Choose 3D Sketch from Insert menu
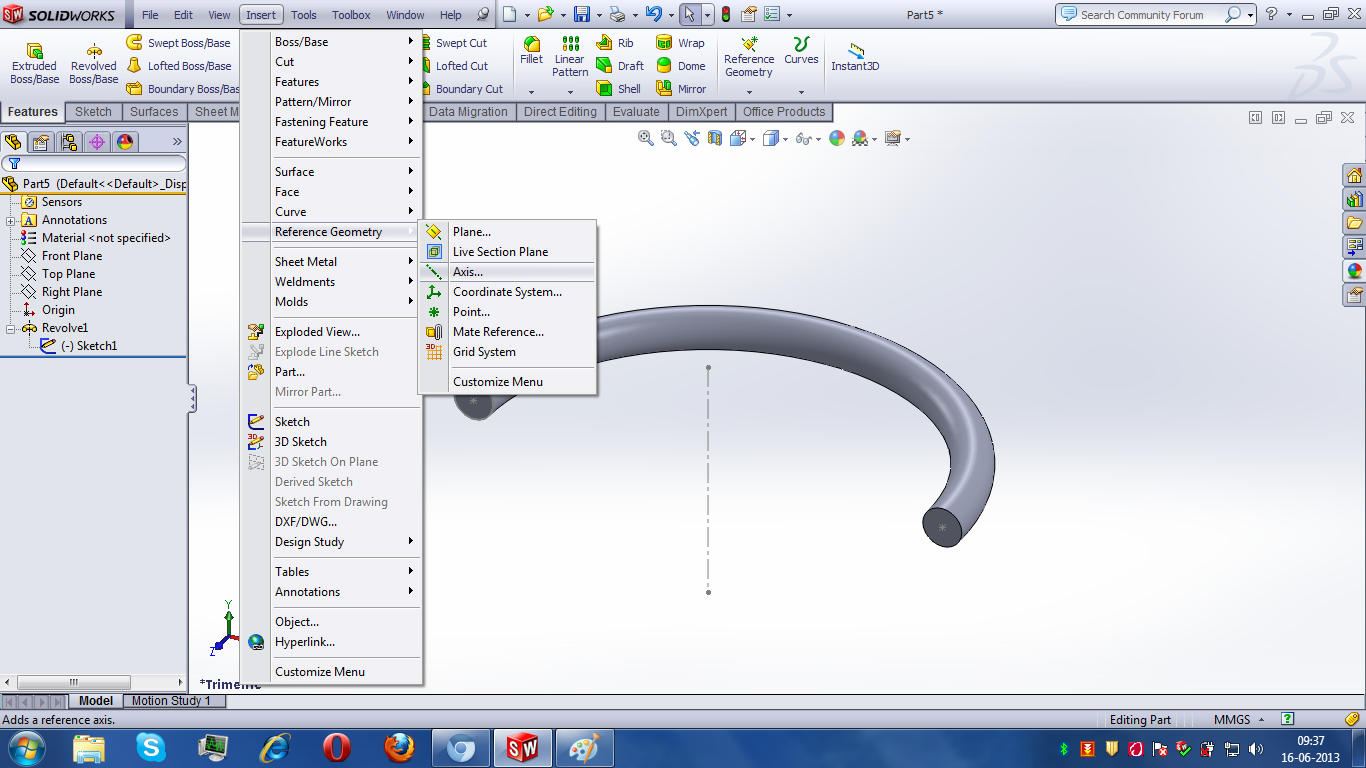Viewport: 1366px width, 768px height. (332, 442)
